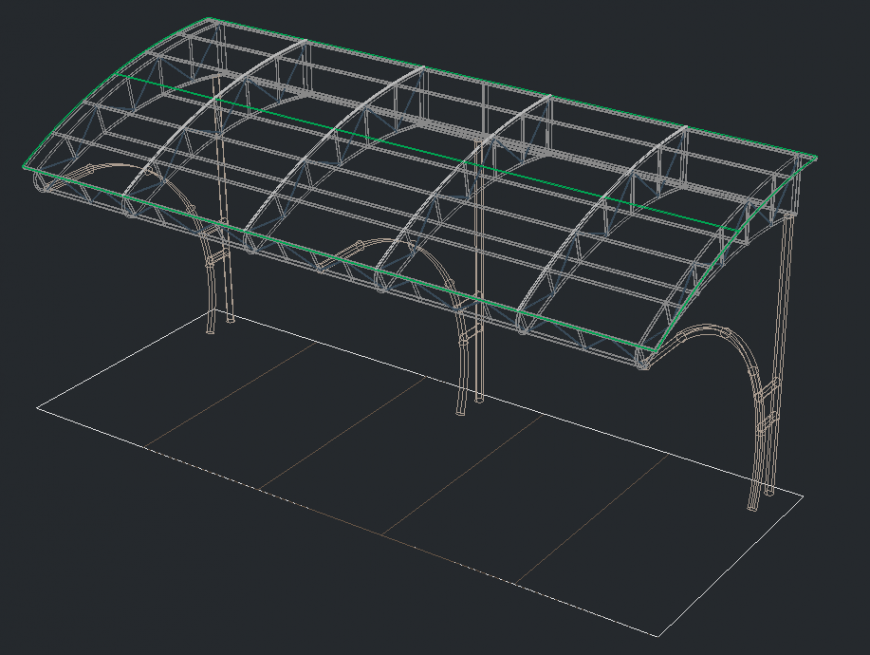Click the left corner of ground rectangle
Screen dimensions: 870x655
pyautogui.click(x=39, y=407)
